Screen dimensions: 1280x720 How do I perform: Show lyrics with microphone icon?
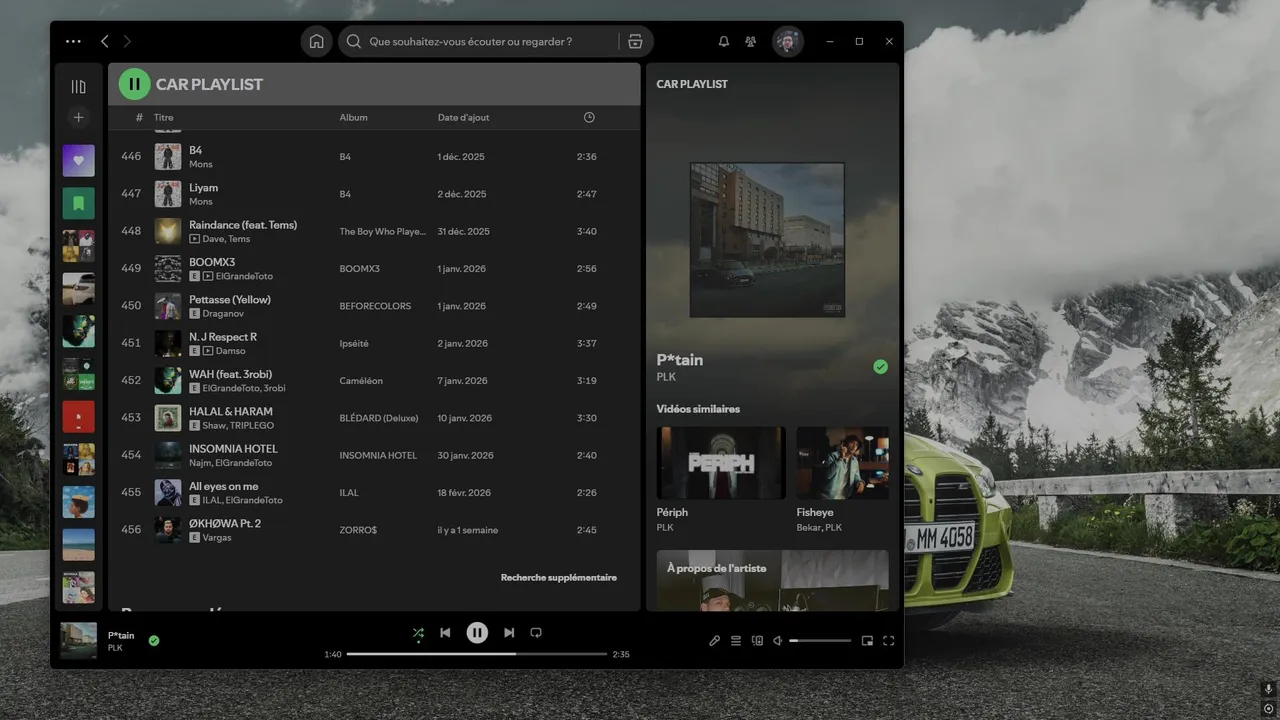pyautogui.click(x=714, y=641)
